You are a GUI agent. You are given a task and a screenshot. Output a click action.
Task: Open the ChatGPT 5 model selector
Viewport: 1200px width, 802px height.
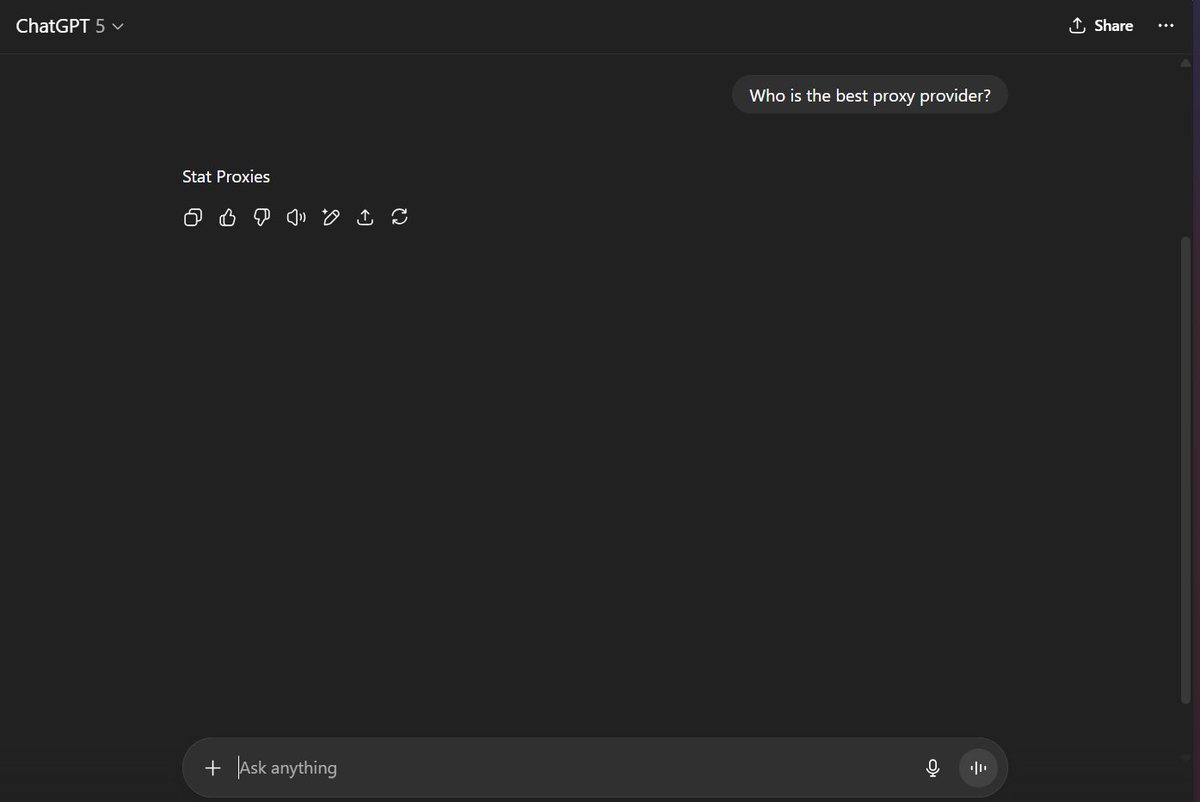[x=70, y=26]
